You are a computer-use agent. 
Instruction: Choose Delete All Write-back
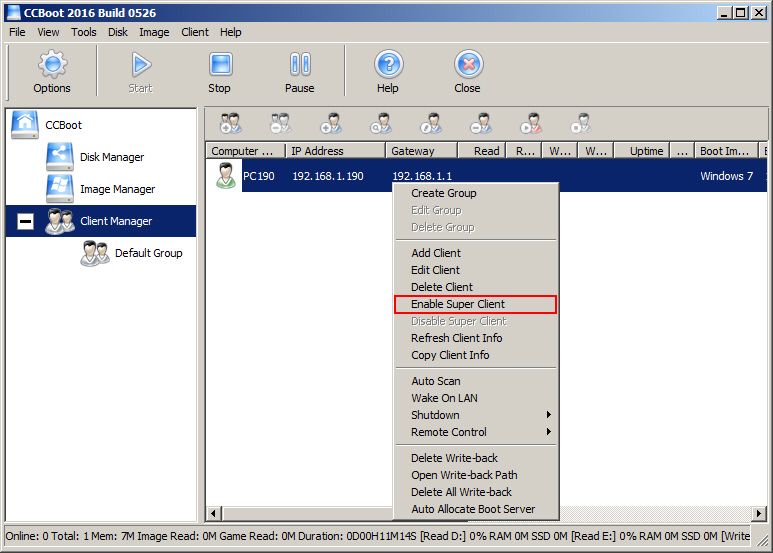[x=476, y=492]
